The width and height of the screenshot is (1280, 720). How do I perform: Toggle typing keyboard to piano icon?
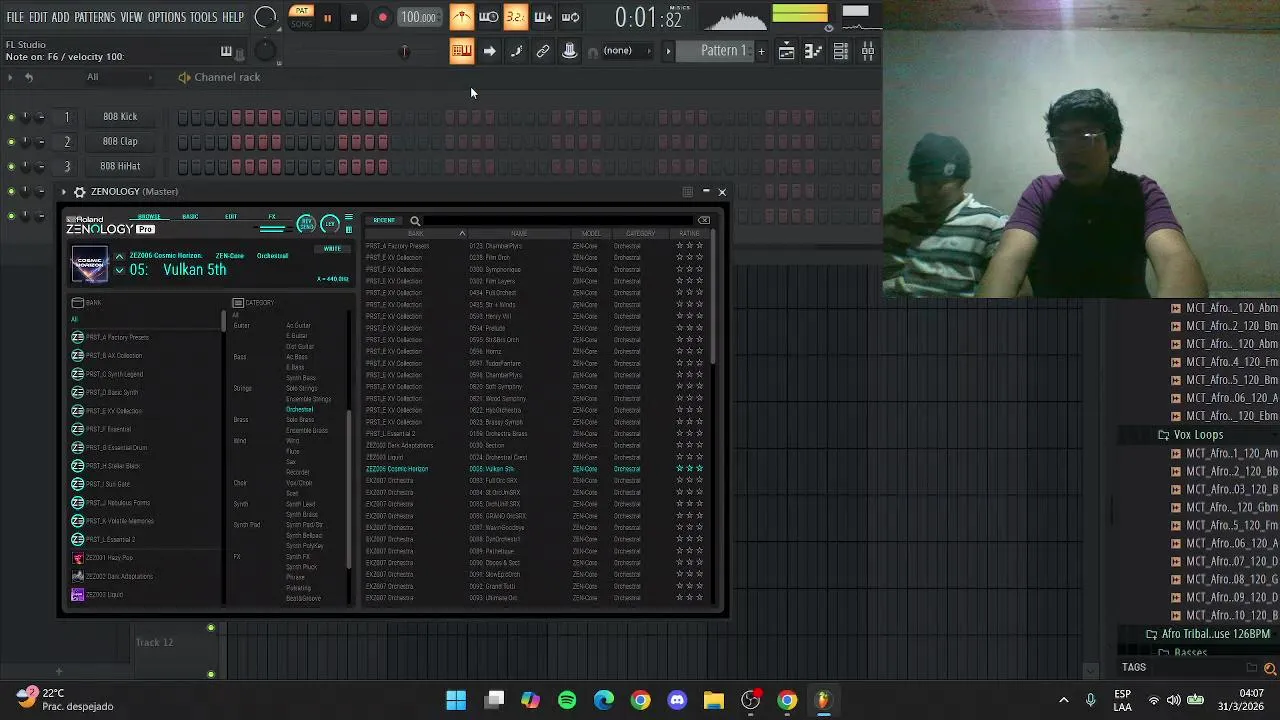point(461,51)
